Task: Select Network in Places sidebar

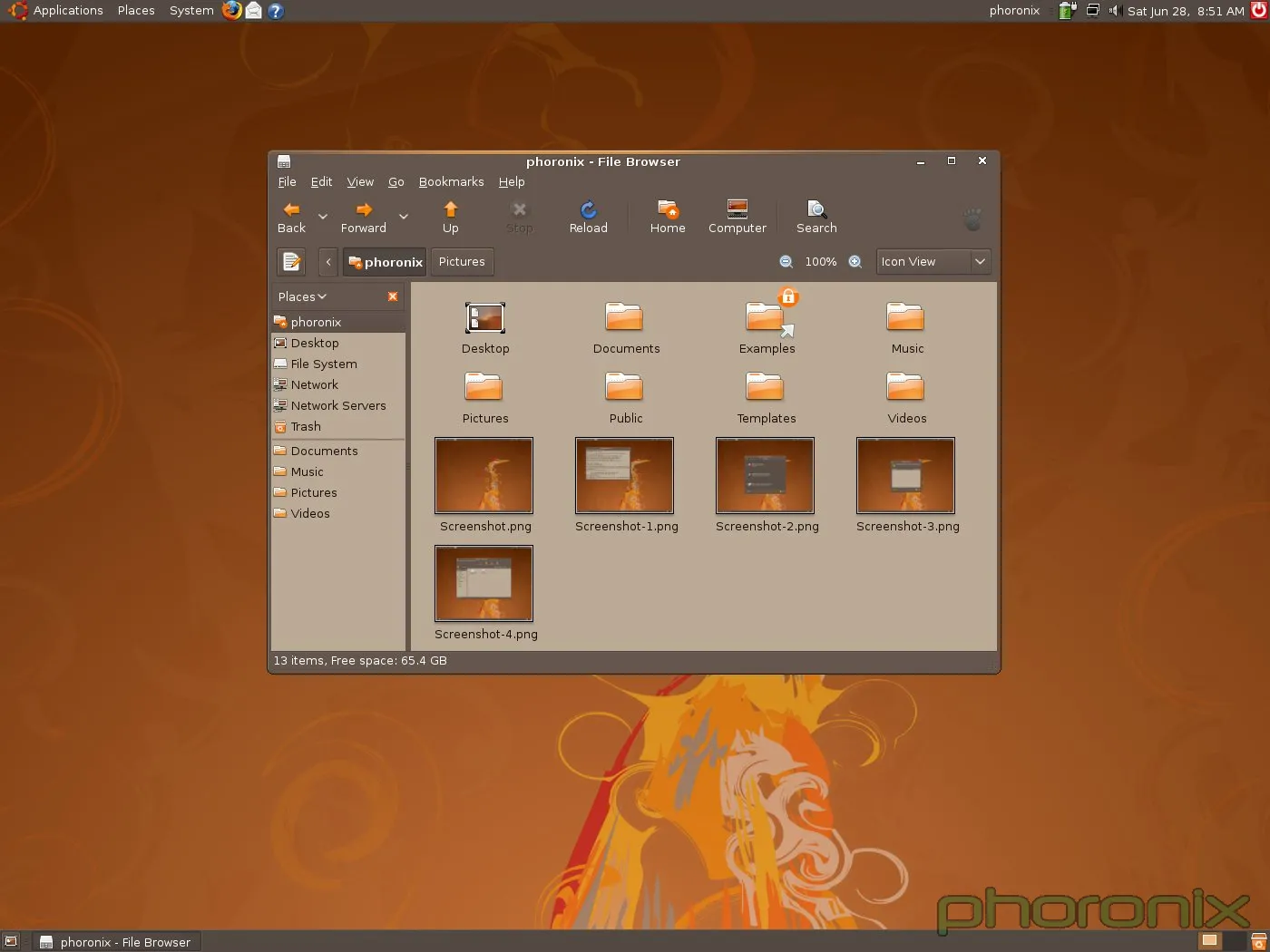Action: [x=337, y=384]
